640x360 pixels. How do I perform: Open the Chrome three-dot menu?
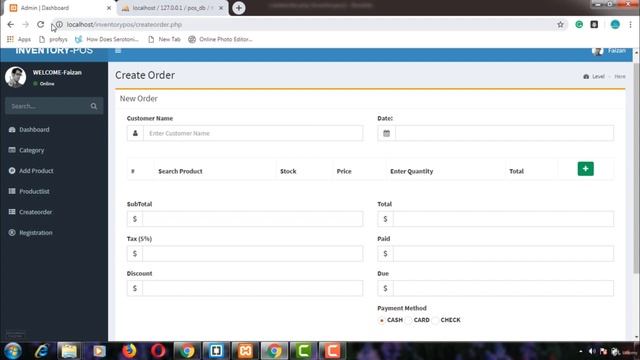630,24
